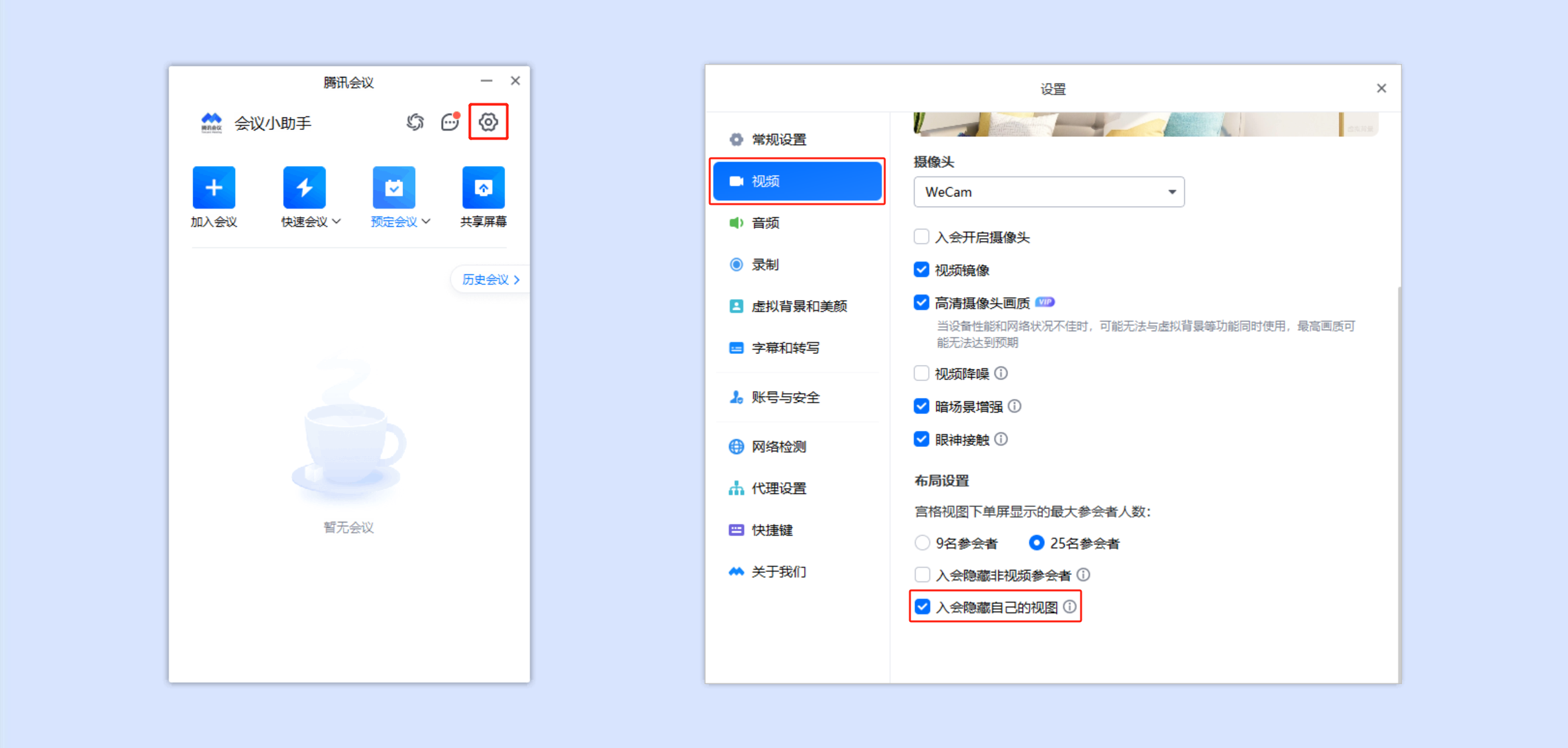Expand the 快速会议 dropdown arrow
1568x748 pixels.
coord(336,222)
